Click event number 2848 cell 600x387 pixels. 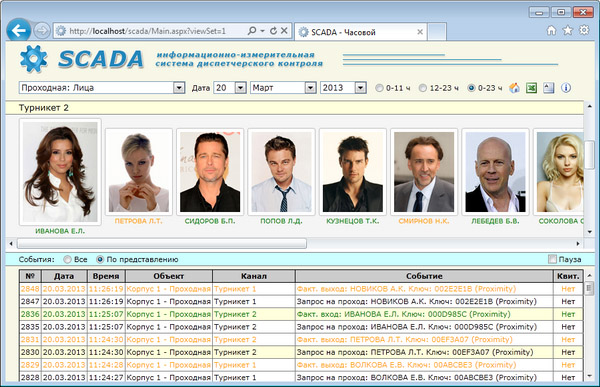[30, 289]
